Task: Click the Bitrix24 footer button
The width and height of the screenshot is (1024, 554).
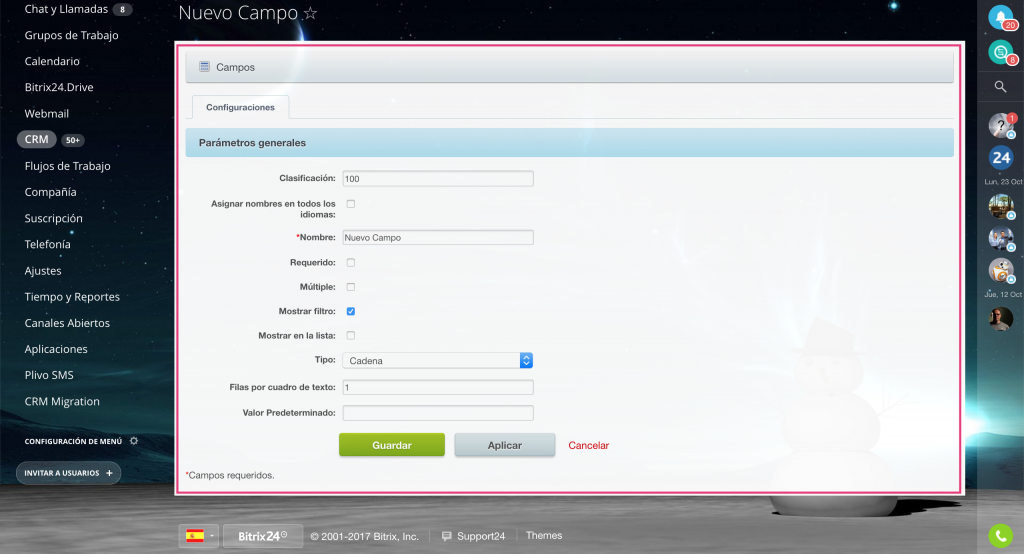Action: [263, 536]
